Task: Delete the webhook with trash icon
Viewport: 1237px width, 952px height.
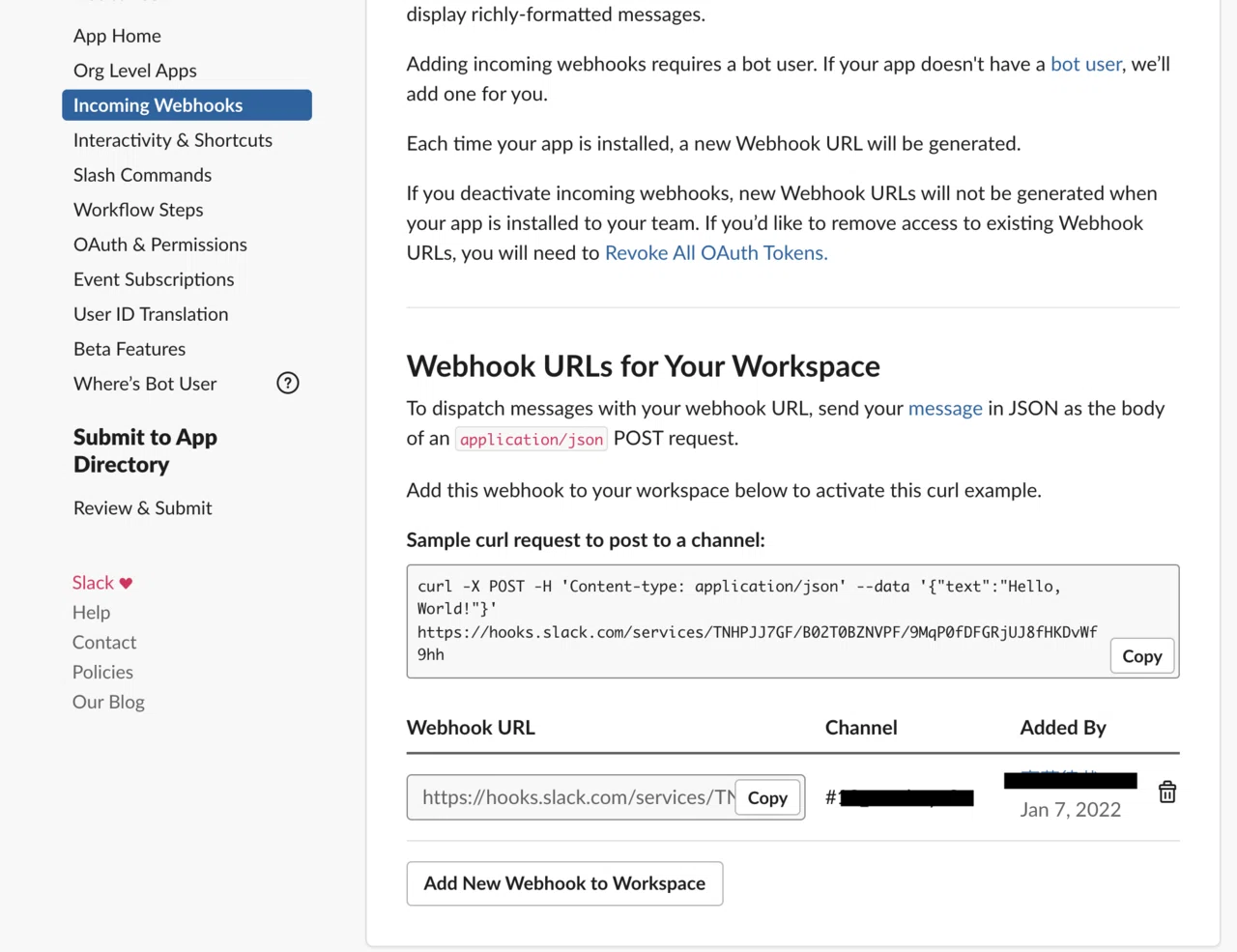Action: pos(1167,793)
